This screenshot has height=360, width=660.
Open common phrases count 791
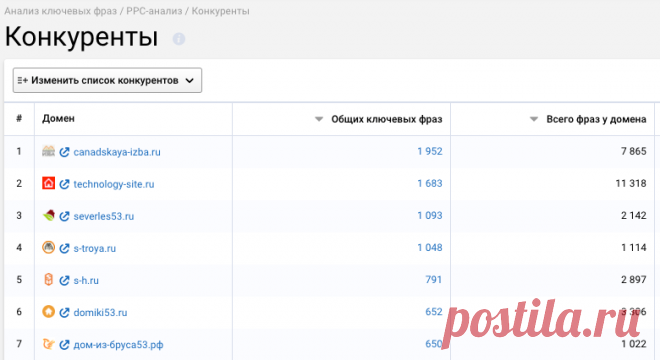(x=434, y=280)
